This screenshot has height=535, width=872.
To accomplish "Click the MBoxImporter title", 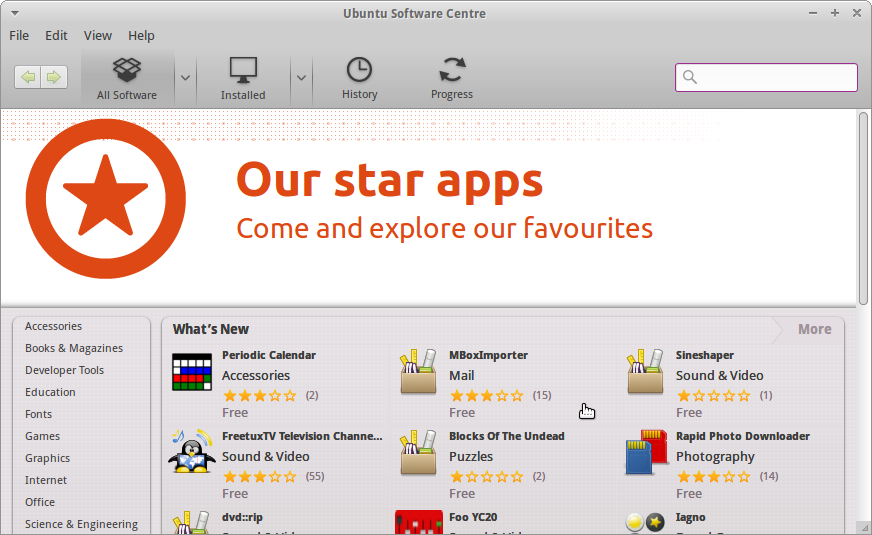I will [488, 355].
